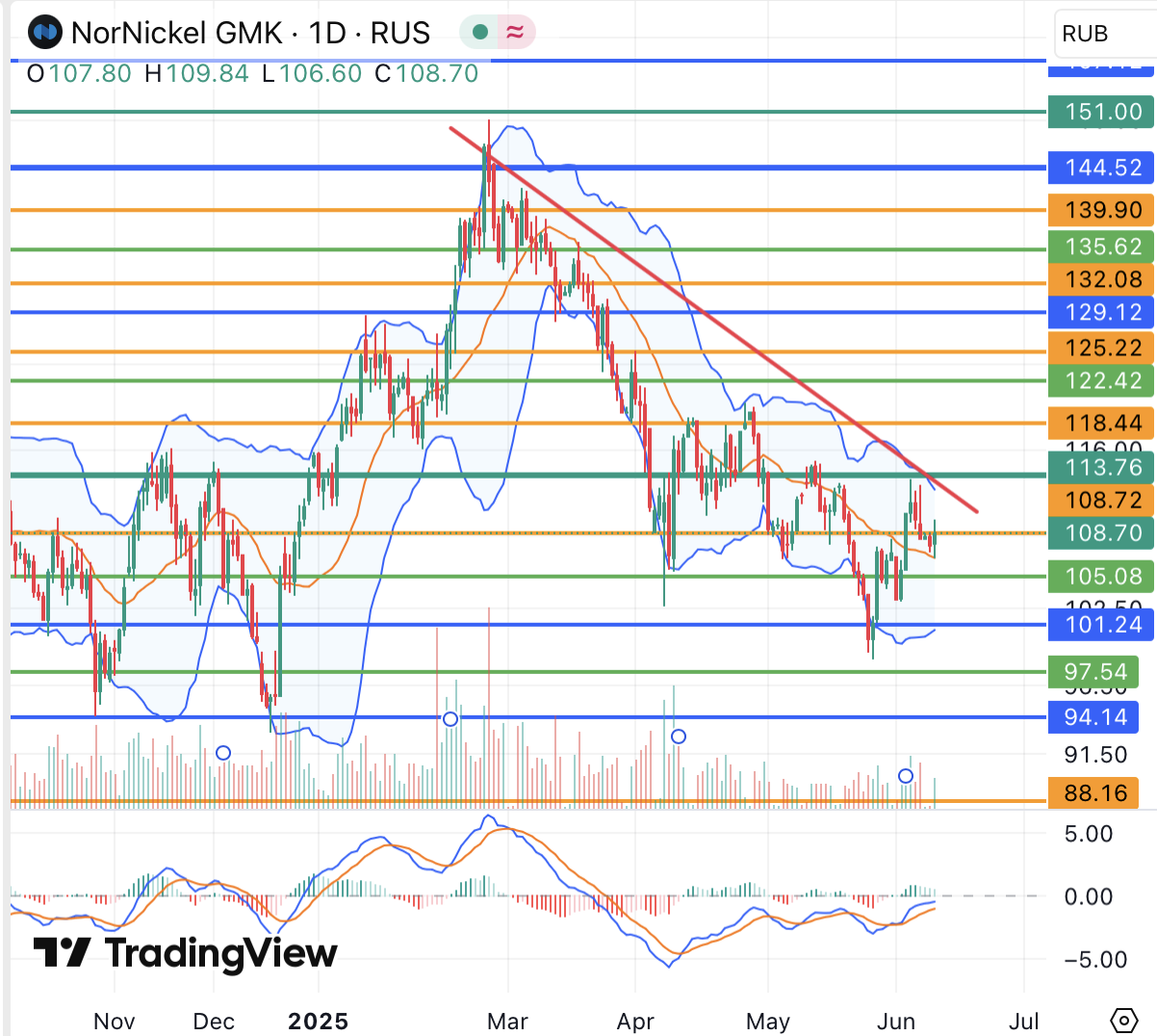Select the 108.72 orange price label

pyautogui.click(x=1102, y=500)
